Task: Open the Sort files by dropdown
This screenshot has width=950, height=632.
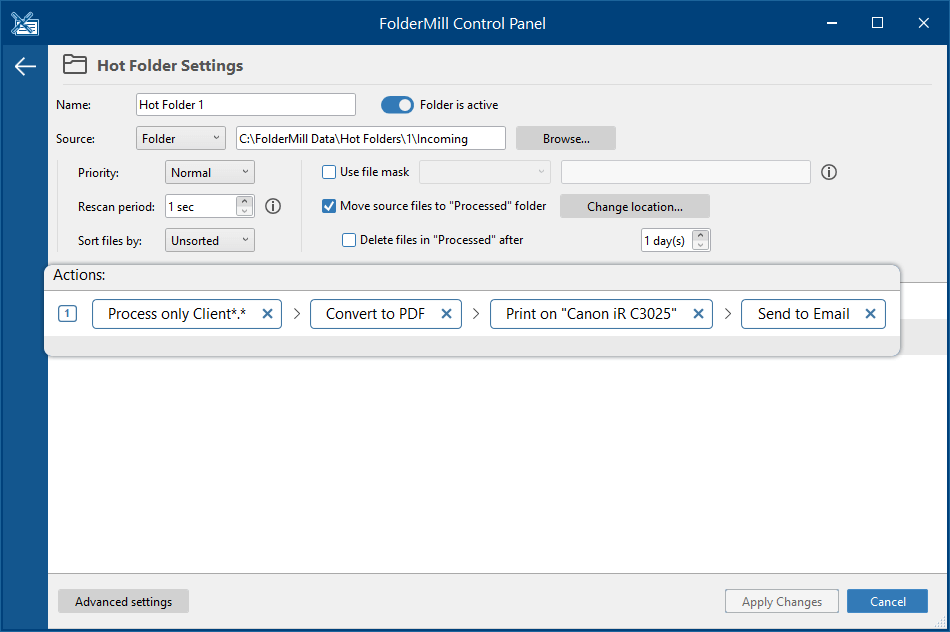Action: pyautogui.click(x=210, y=240)
